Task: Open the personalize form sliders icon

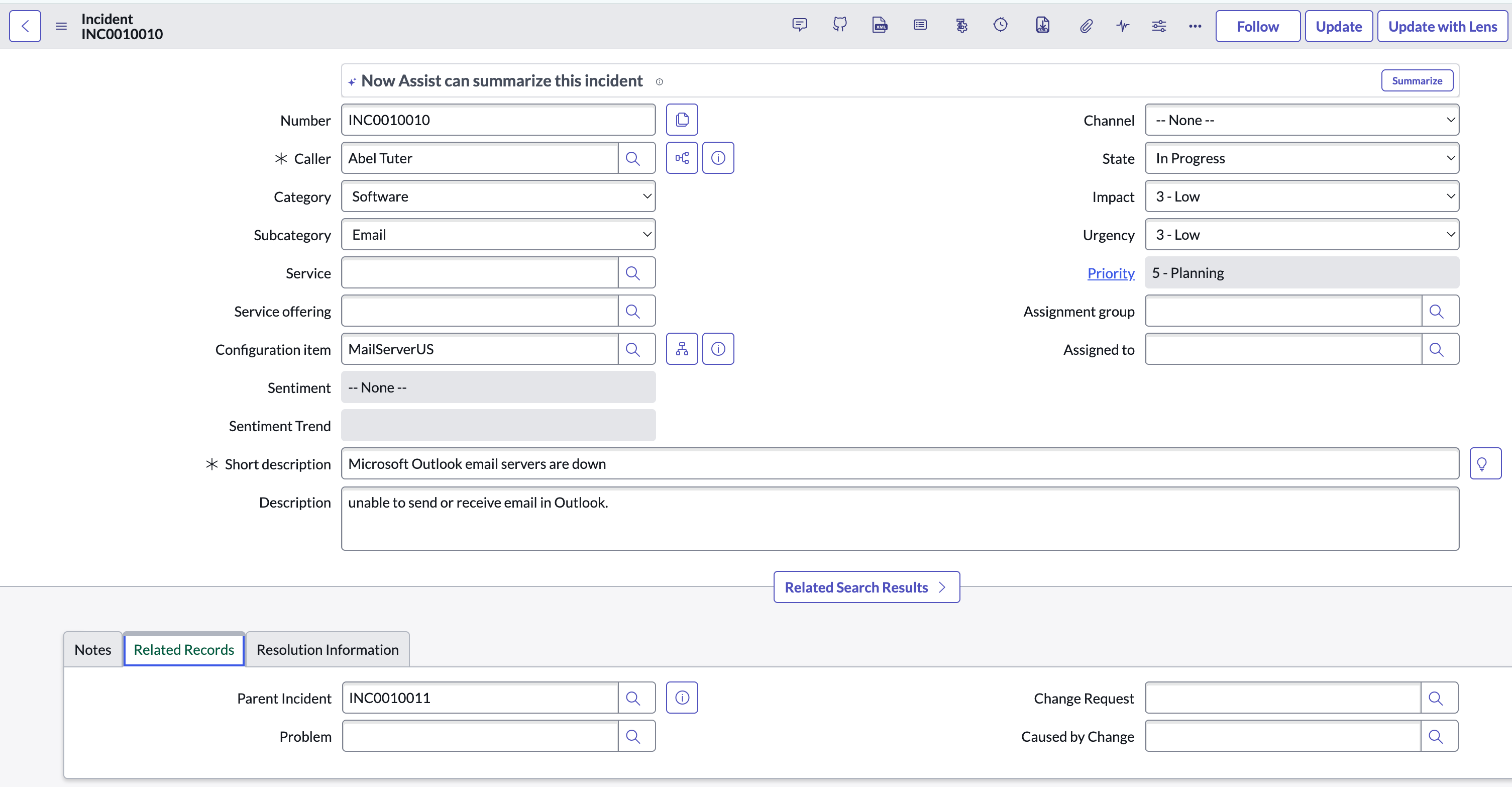Action: [1159, 26]
